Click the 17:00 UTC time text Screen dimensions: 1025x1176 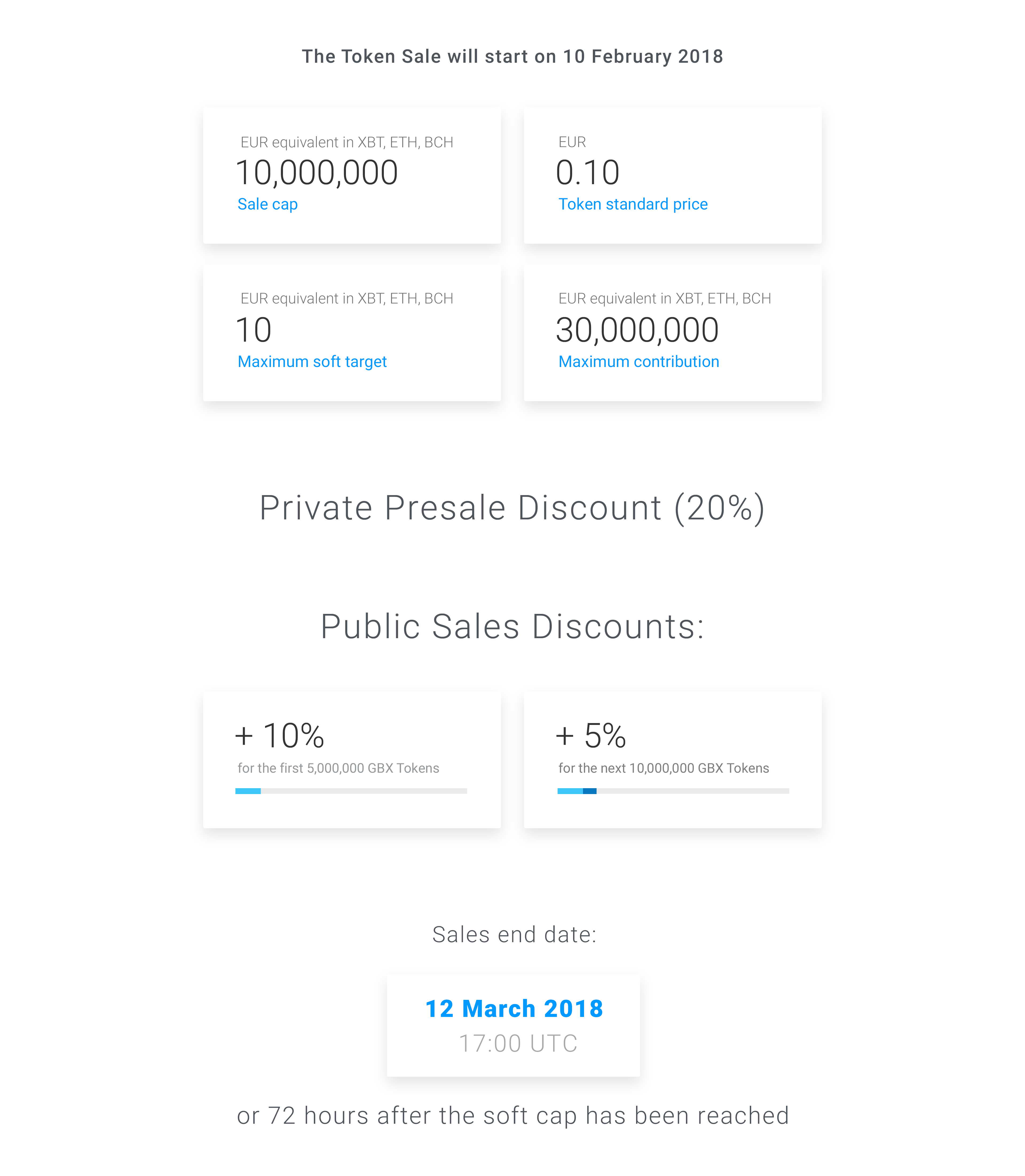518,1043
